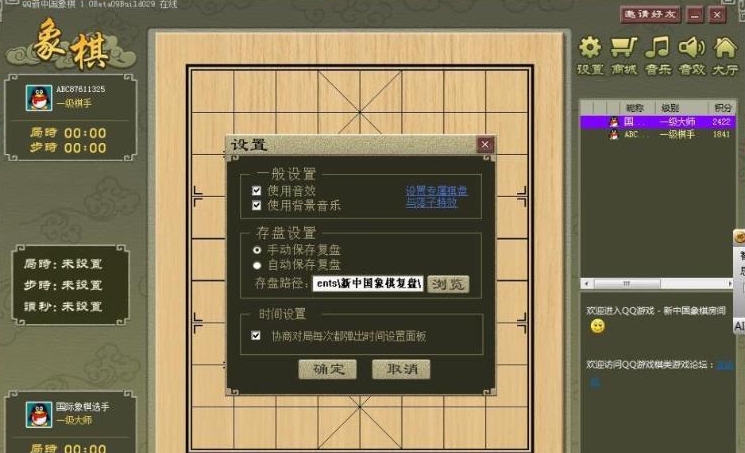
Task: Sort the player list by the 积分 column header
Action: pyautogui.click(x=722, y=108)
